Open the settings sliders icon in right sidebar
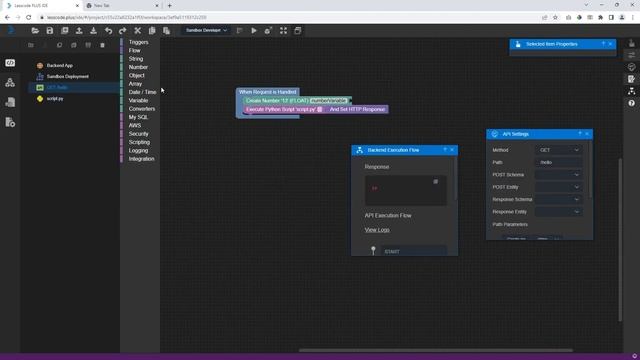640x360 pixels. tap(631, 55)
